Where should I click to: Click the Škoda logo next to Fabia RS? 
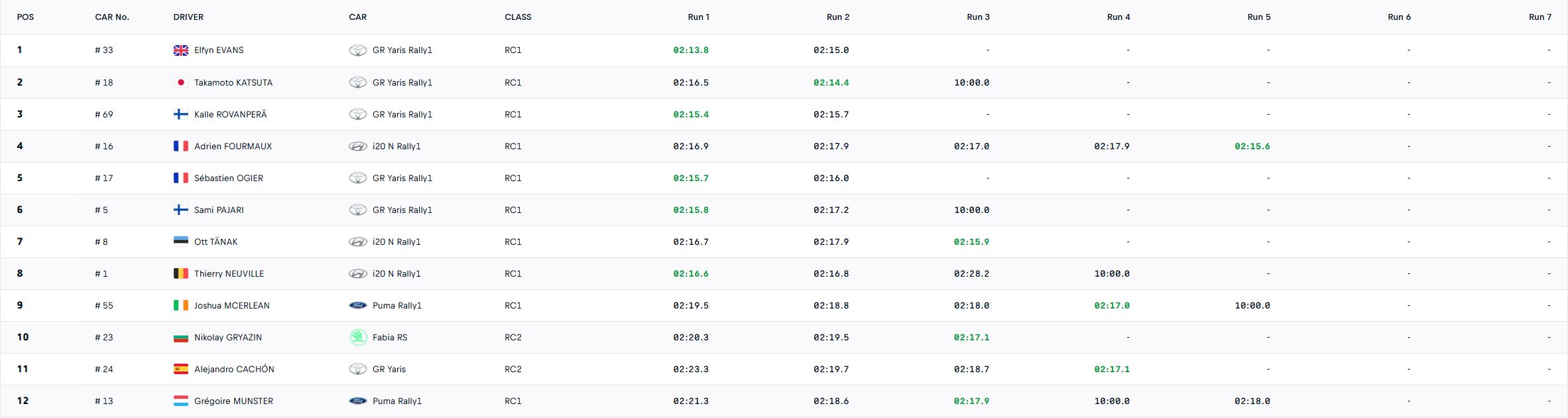[x=357, y=337]
